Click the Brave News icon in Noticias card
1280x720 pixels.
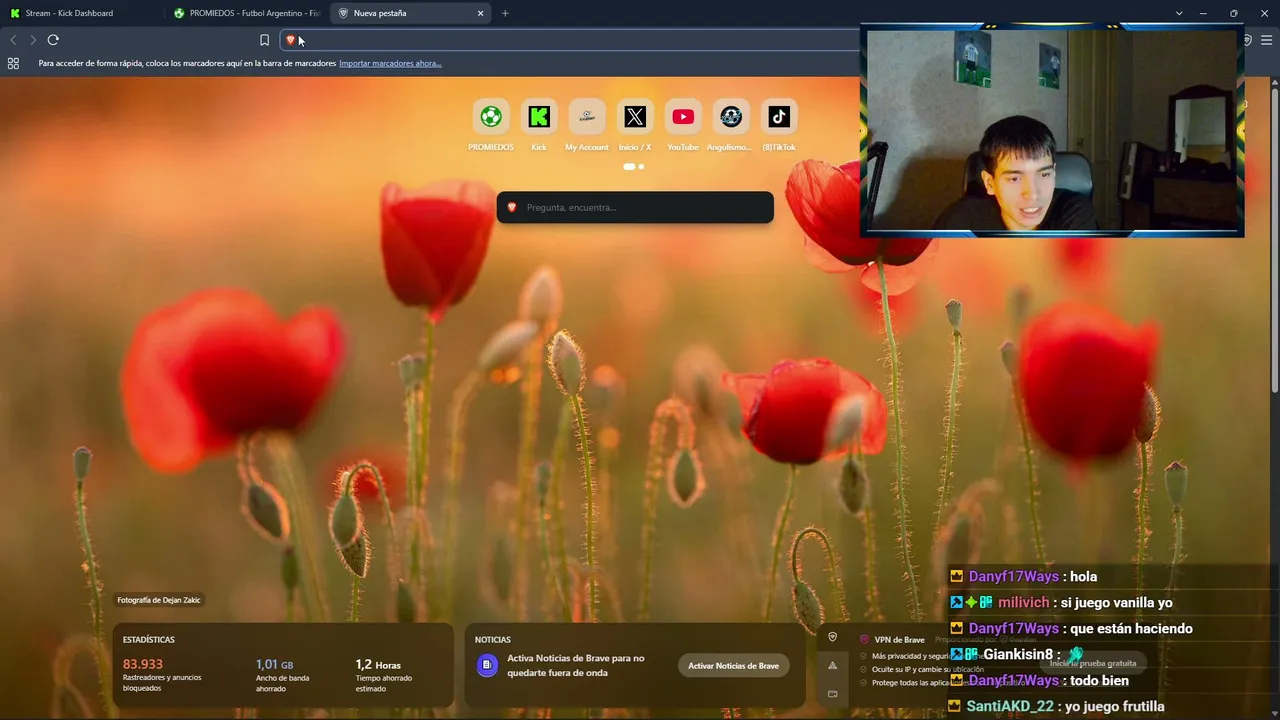pyautogui.click(x=487, y=665)
